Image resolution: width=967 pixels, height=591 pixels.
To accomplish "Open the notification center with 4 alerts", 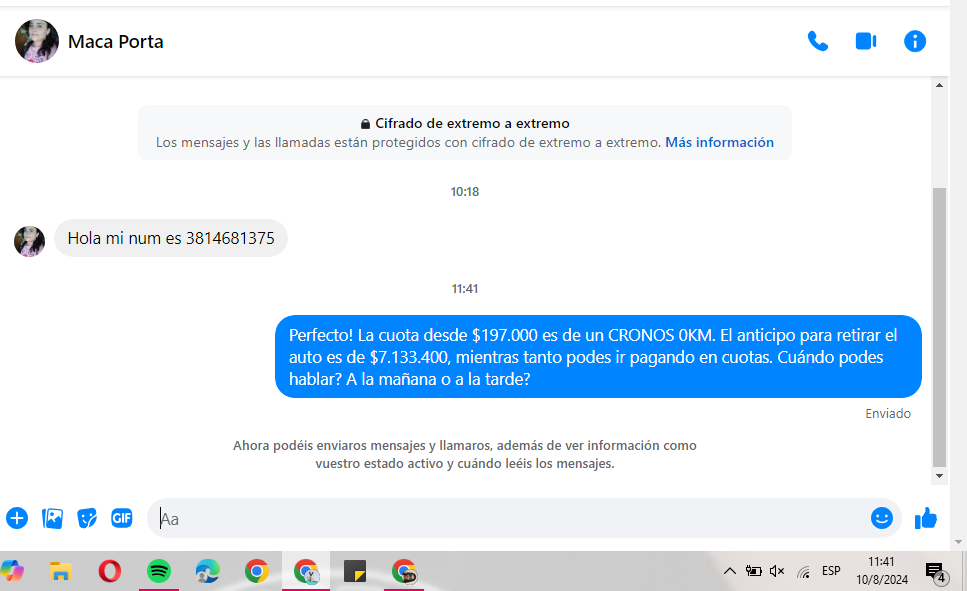I will click(x=935, y=572).
